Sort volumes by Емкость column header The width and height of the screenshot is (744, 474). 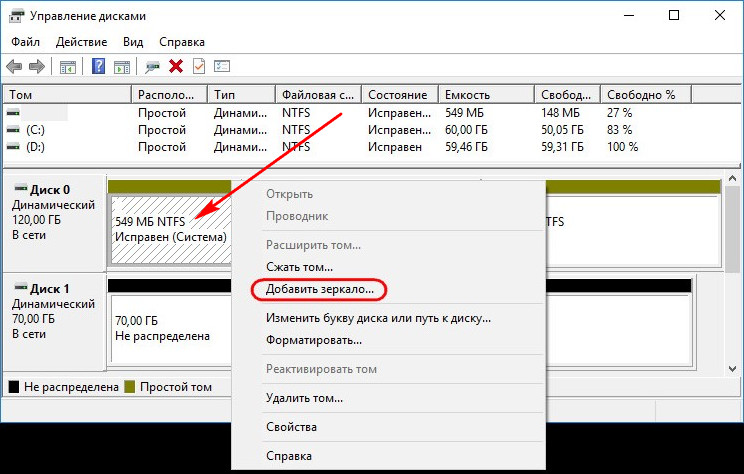pyautogui.click(x=486, y=94)
